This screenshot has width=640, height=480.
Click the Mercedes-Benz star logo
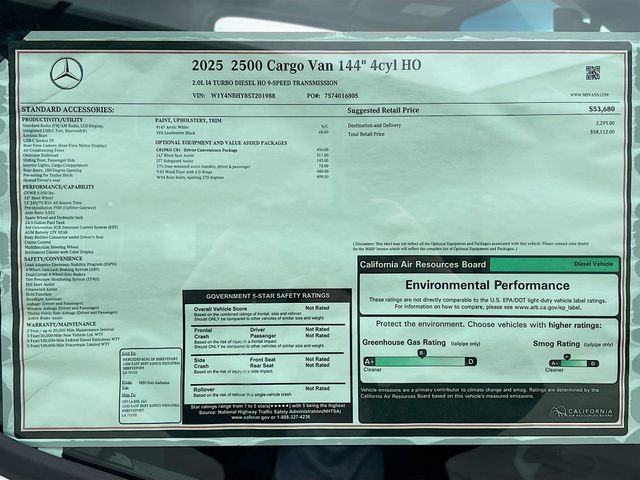point(67,73)
